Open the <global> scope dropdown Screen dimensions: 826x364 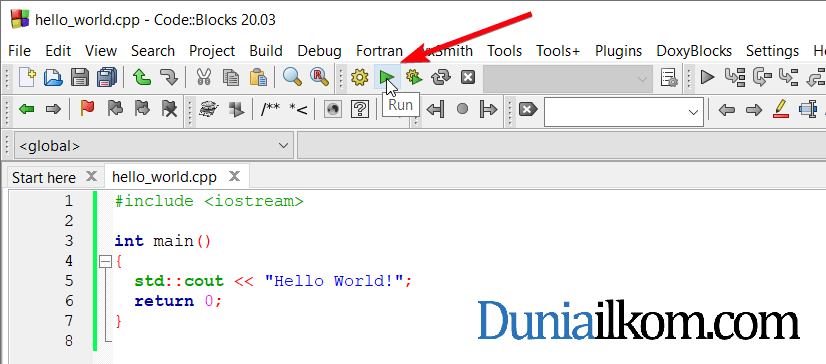[154, 145]
